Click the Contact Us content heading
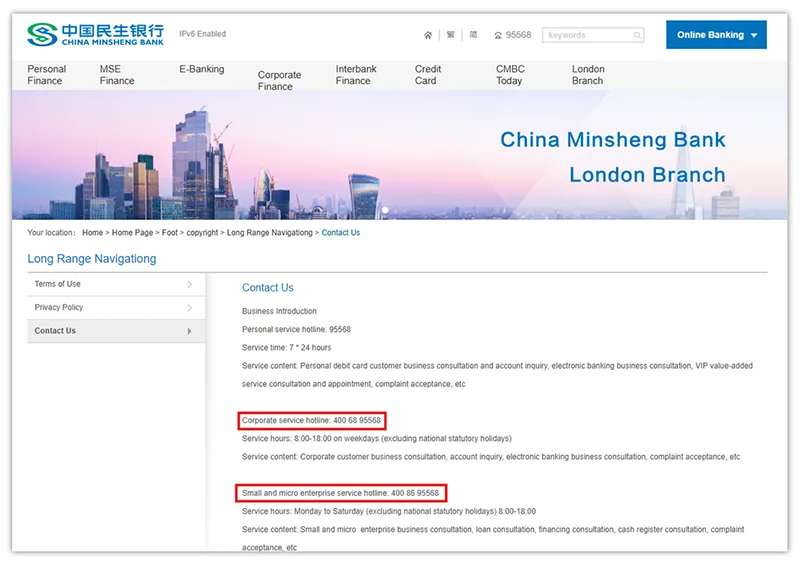Image resolution: width=800 pixels, height=565 pixels. (267, 287)
